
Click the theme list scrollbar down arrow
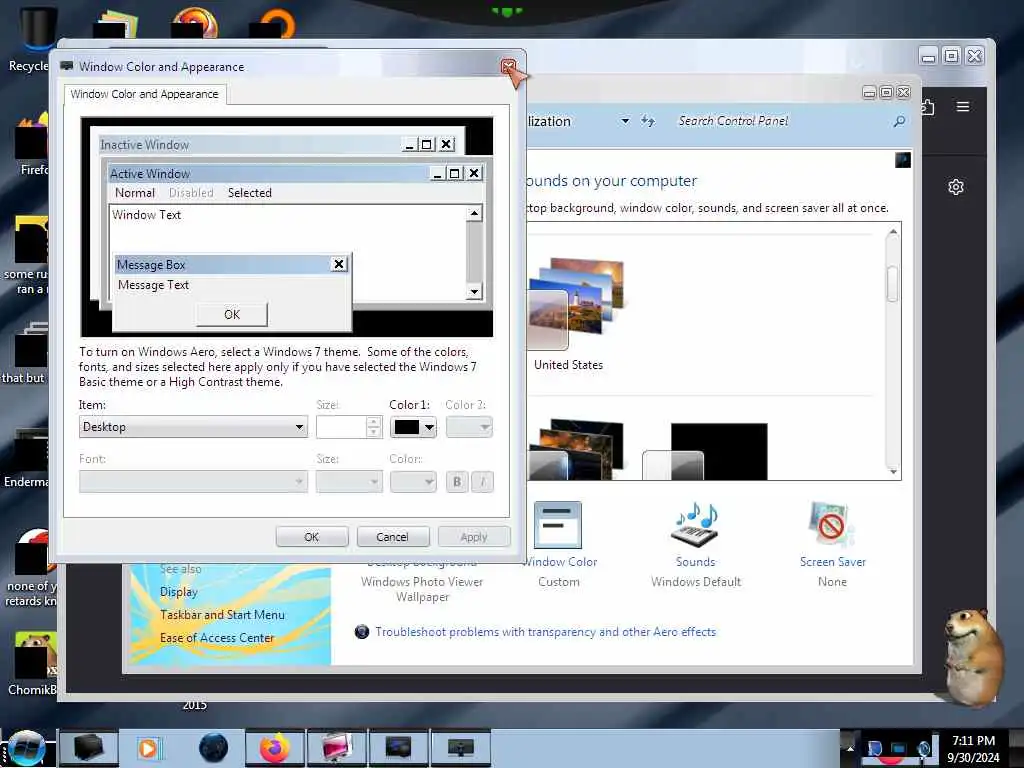tap(893, 471)
